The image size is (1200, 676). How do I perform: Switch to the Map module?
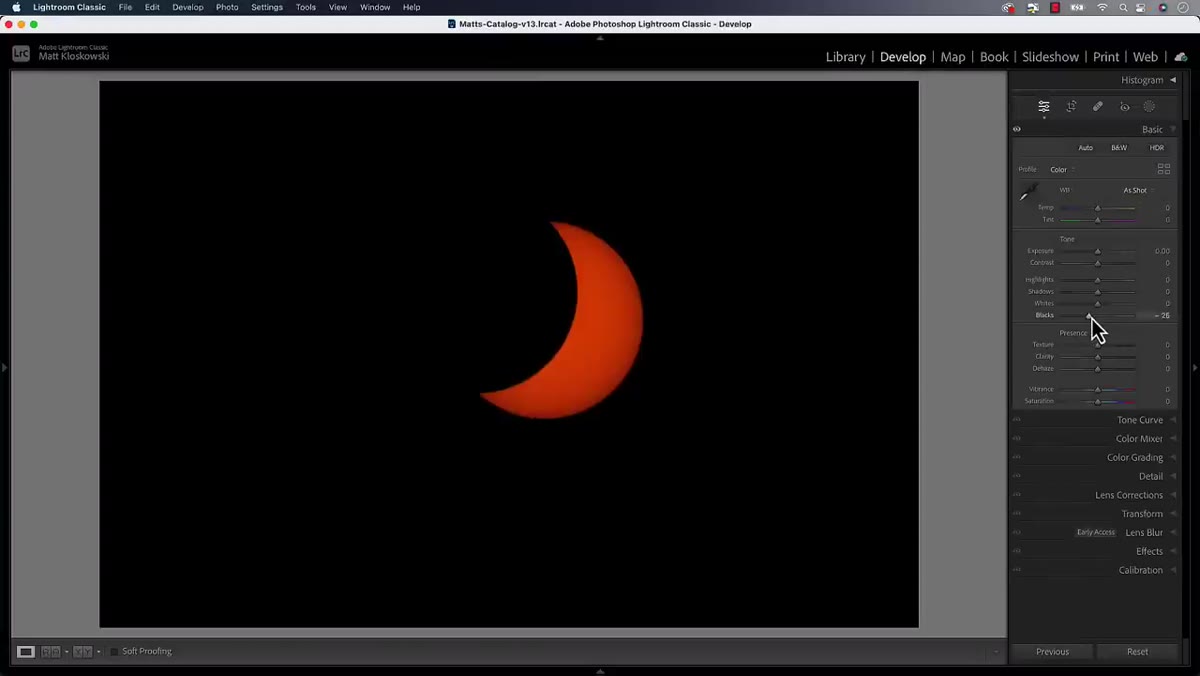(953, 57)
